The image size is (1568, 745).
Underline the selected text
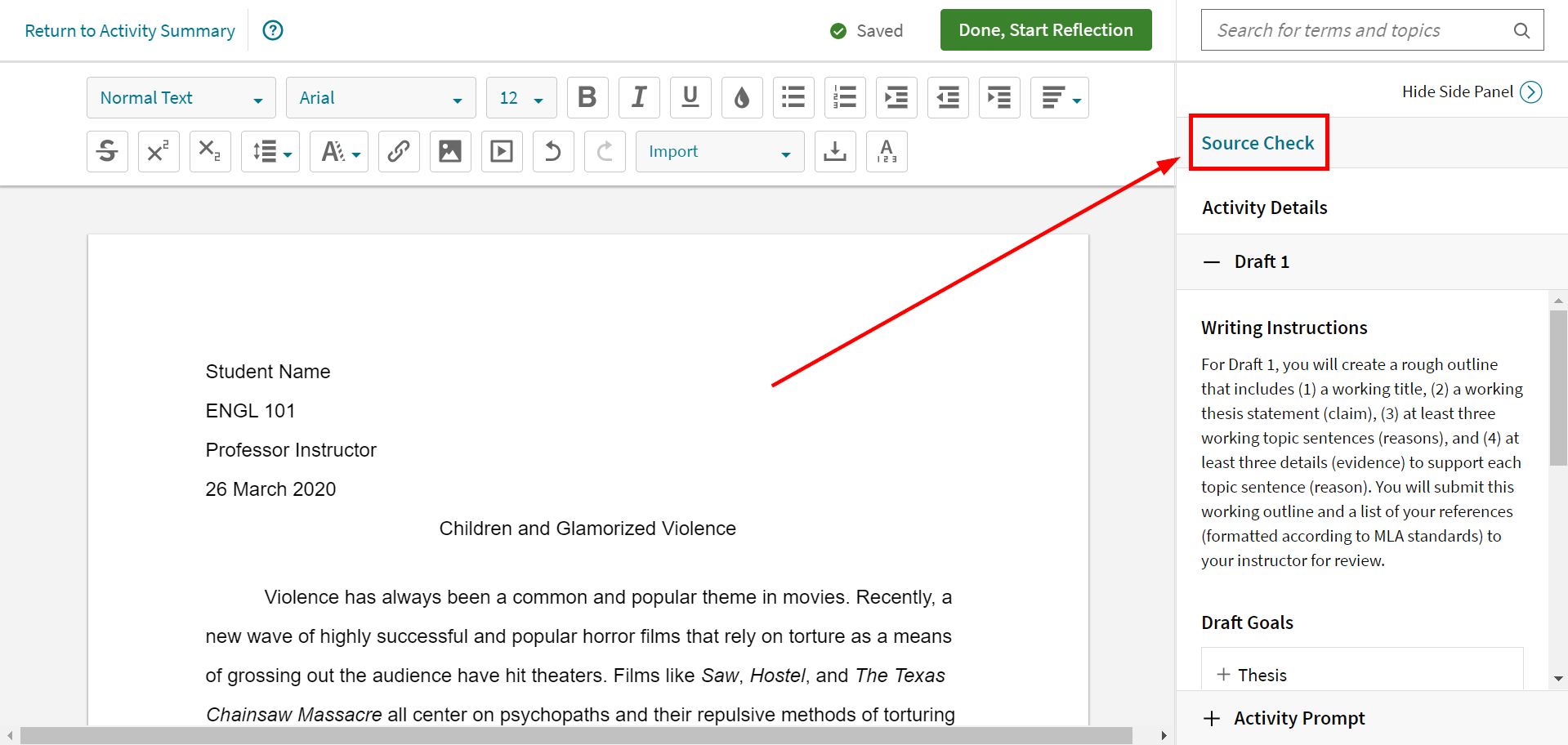tap(690, 97)
